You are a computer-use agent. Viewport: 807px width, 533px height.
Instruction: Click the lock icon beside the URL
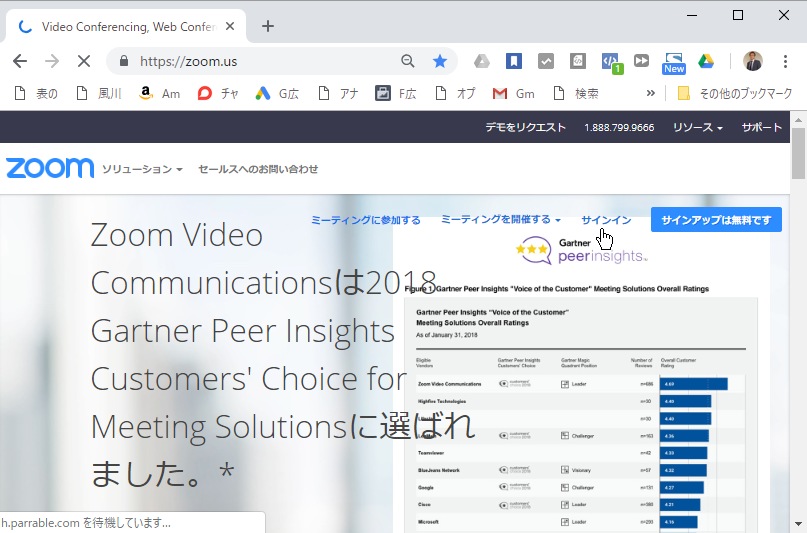[x=124, y=61]
